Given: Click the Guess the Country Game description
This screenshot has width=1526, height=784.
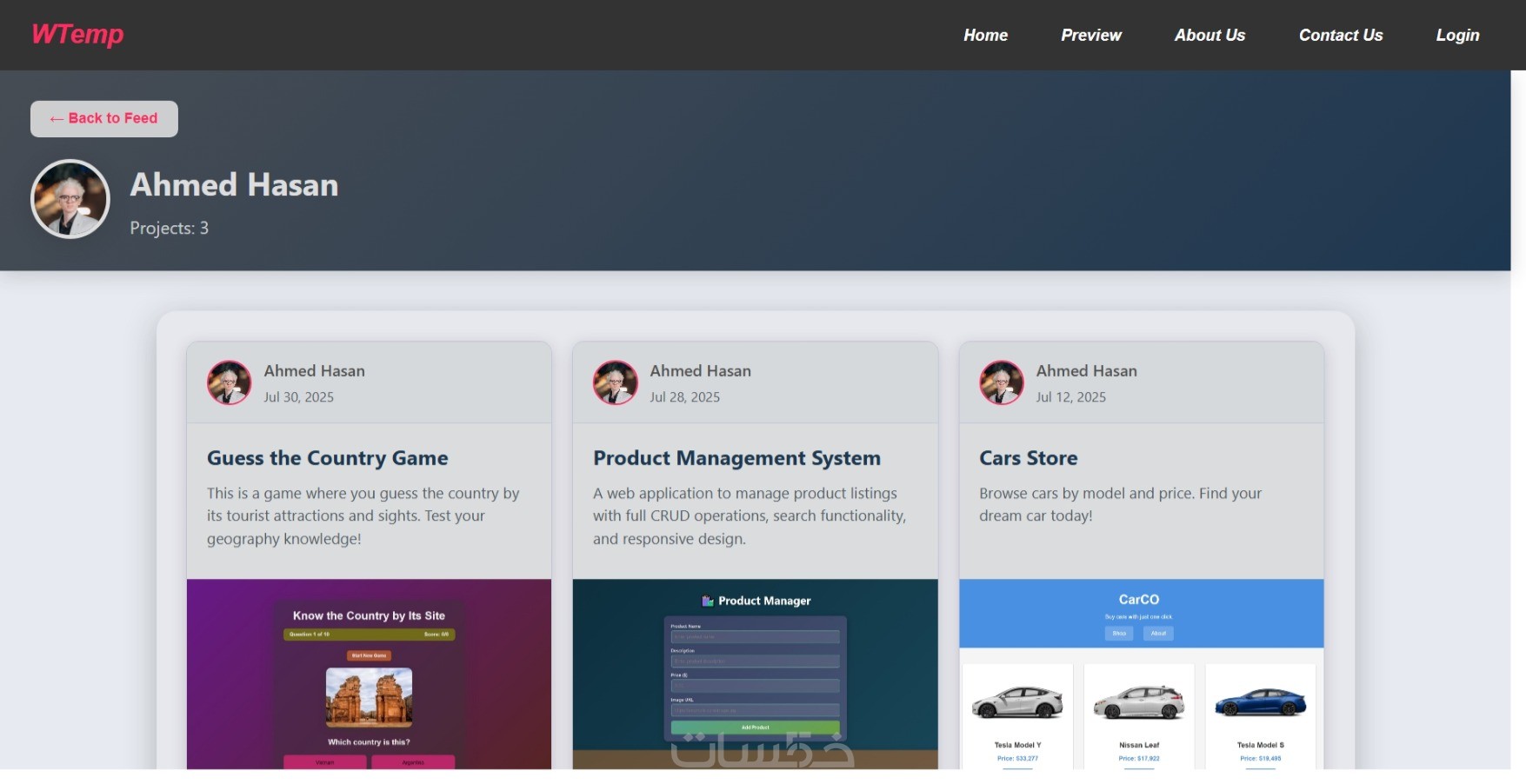Looking at the screenshot, I should 363,515.
